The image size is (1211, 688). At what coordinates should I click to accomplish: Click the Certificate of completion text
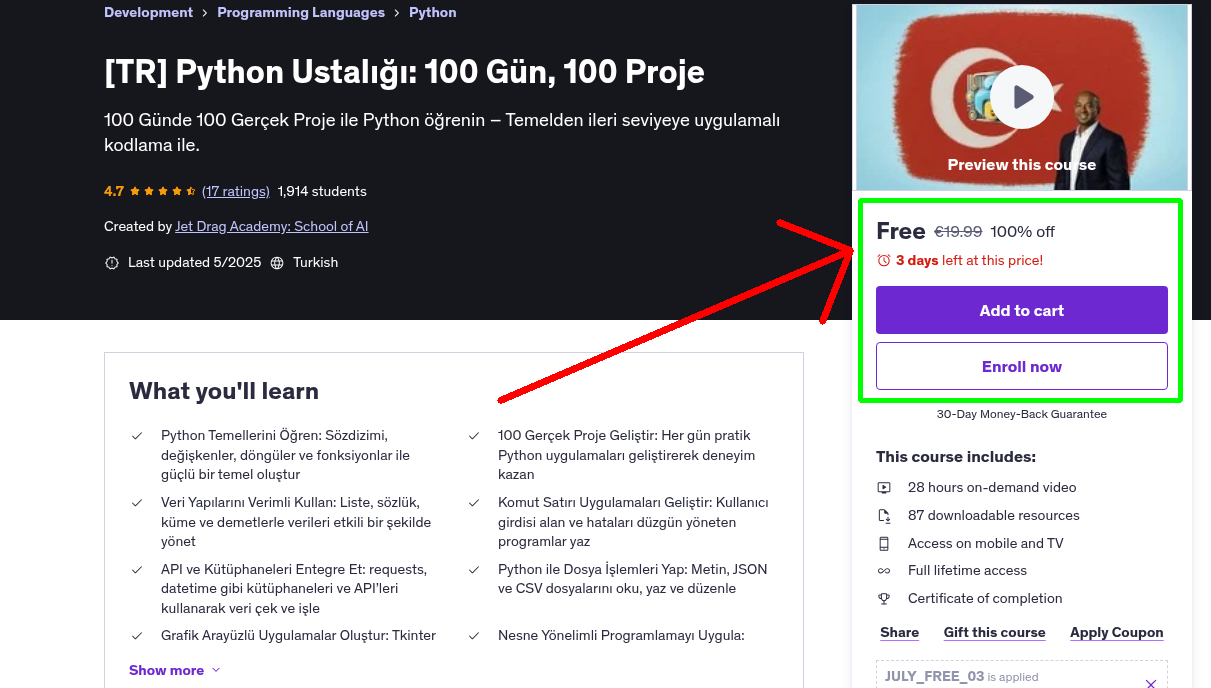pos(985,599)
